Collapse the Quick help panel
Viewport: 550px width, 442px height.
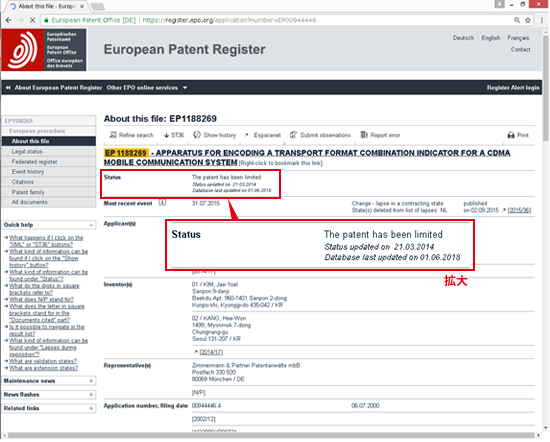91,225
